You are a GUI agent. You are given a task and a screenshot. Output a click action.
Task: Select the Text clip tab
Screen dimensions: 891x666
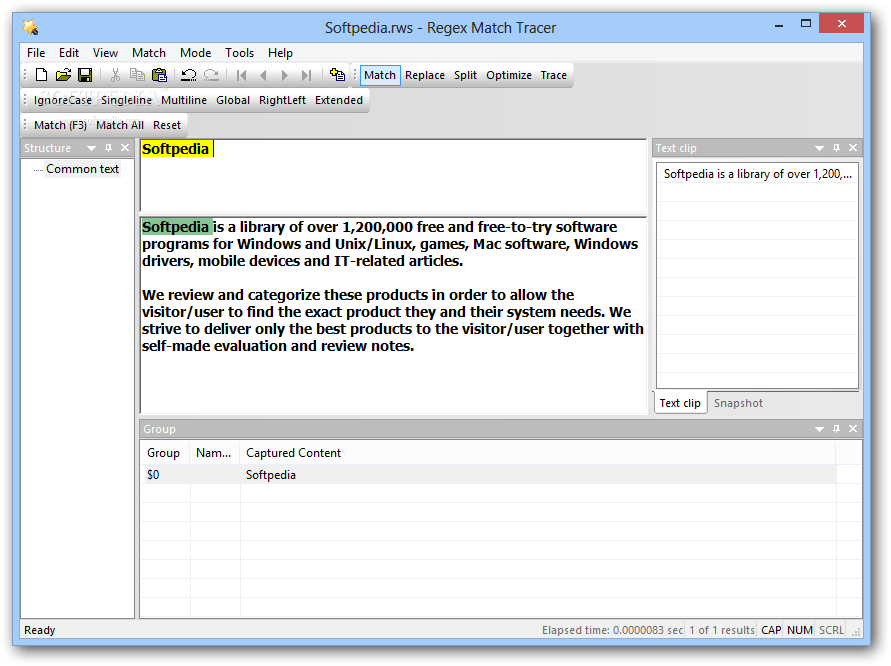click(x=680, y=403)
